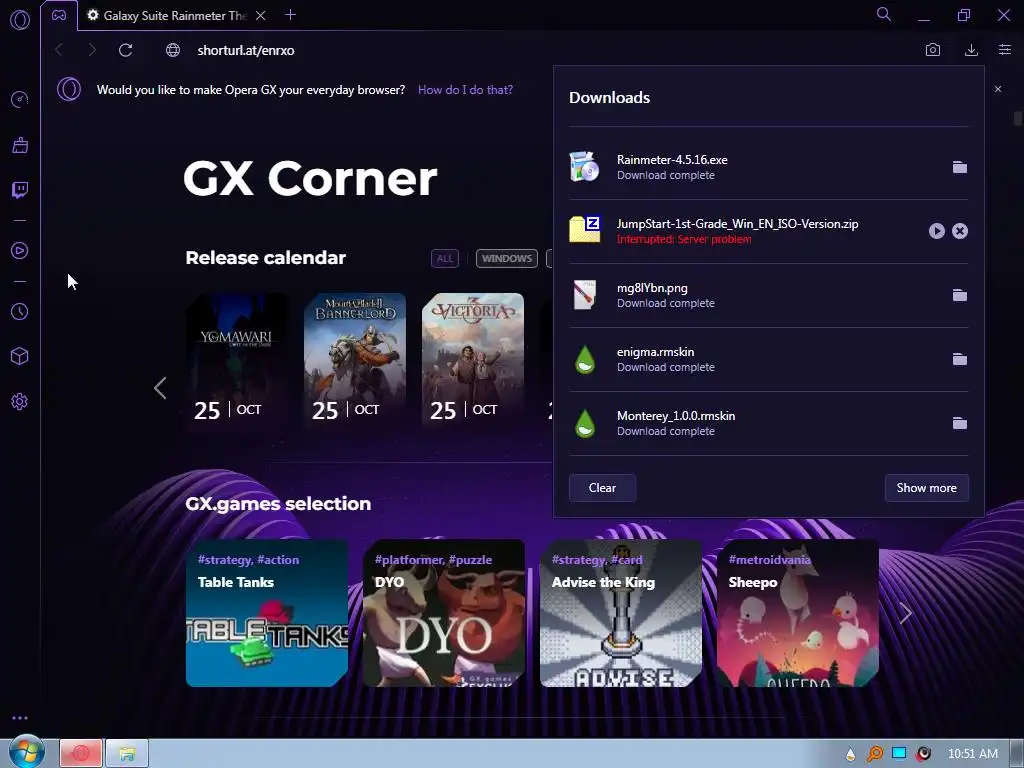
Task: Open sidebar three-dots setup menu
Action: [20, 718]
